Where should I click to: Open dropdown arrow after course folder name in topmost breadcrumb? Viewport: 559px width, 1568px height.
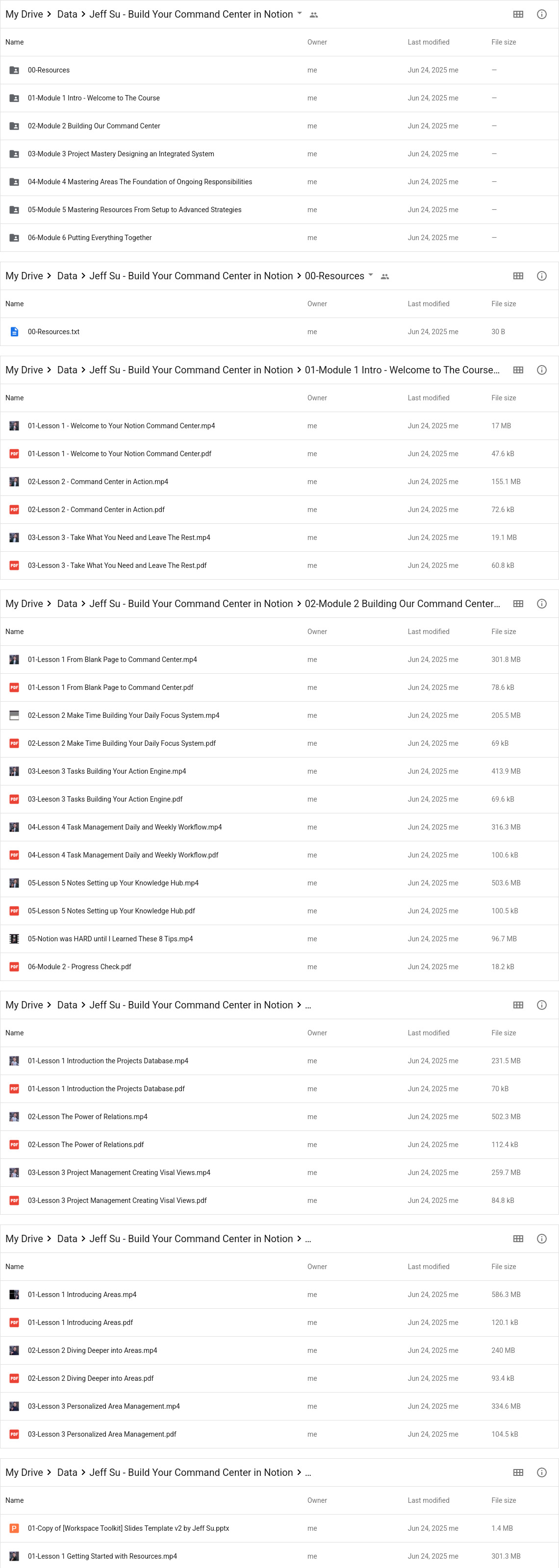(300, 13)
